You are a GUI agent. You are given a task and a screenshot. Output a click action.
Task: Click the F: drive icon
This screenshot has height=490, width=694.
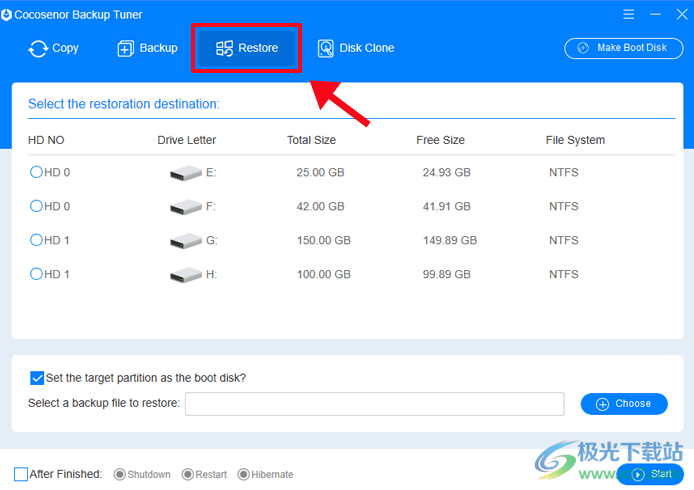[x=185, y=207]
